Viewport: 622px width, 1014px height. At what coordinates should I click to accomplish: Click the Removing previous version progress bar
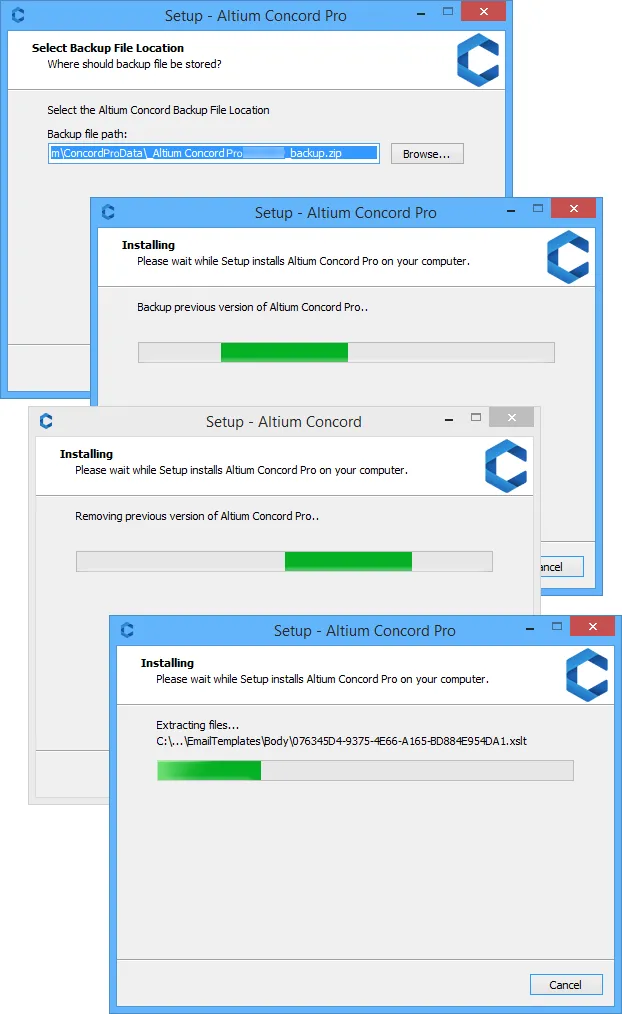284,561
